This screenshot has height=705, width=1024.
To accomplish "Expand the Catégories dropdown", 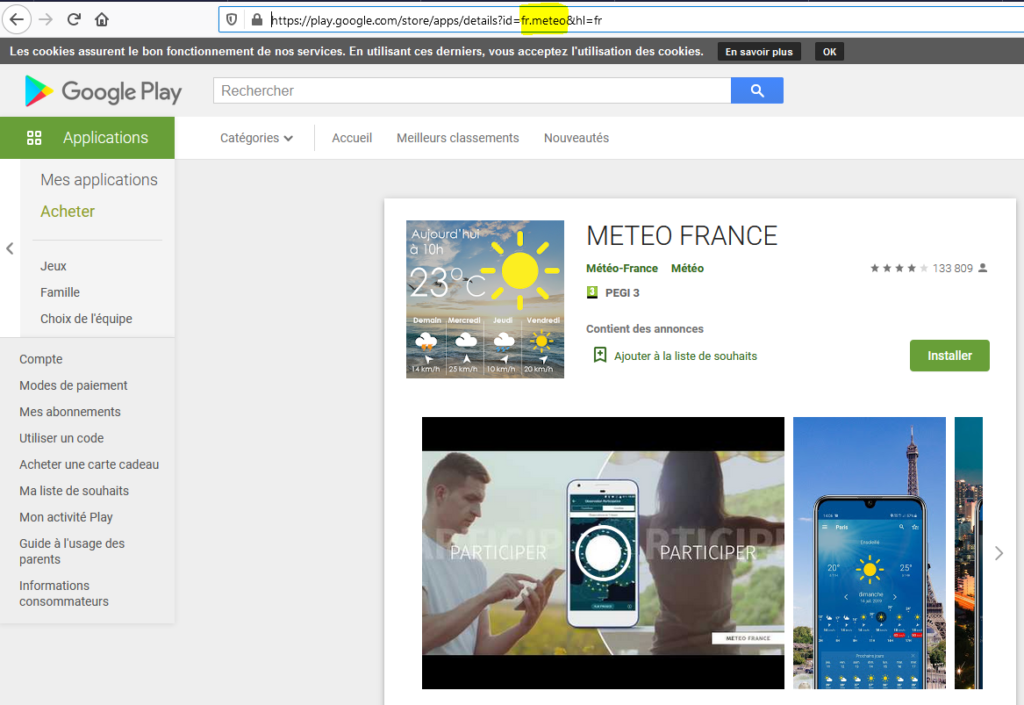I will pyautogui.click(x=256, y=138).
